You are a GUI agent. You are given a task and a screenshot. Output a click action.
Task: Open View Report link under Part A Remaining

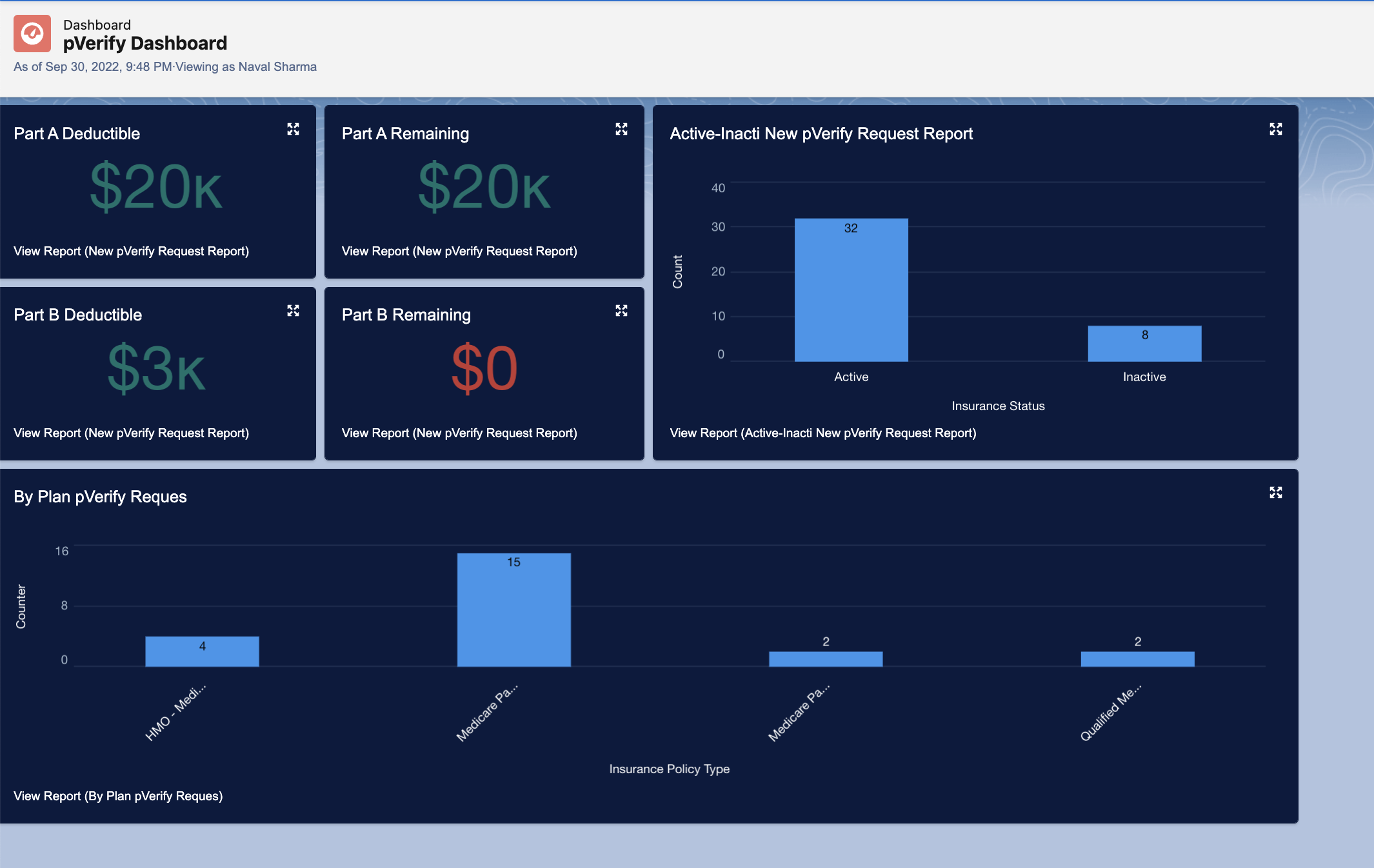[x=459, y=252]
